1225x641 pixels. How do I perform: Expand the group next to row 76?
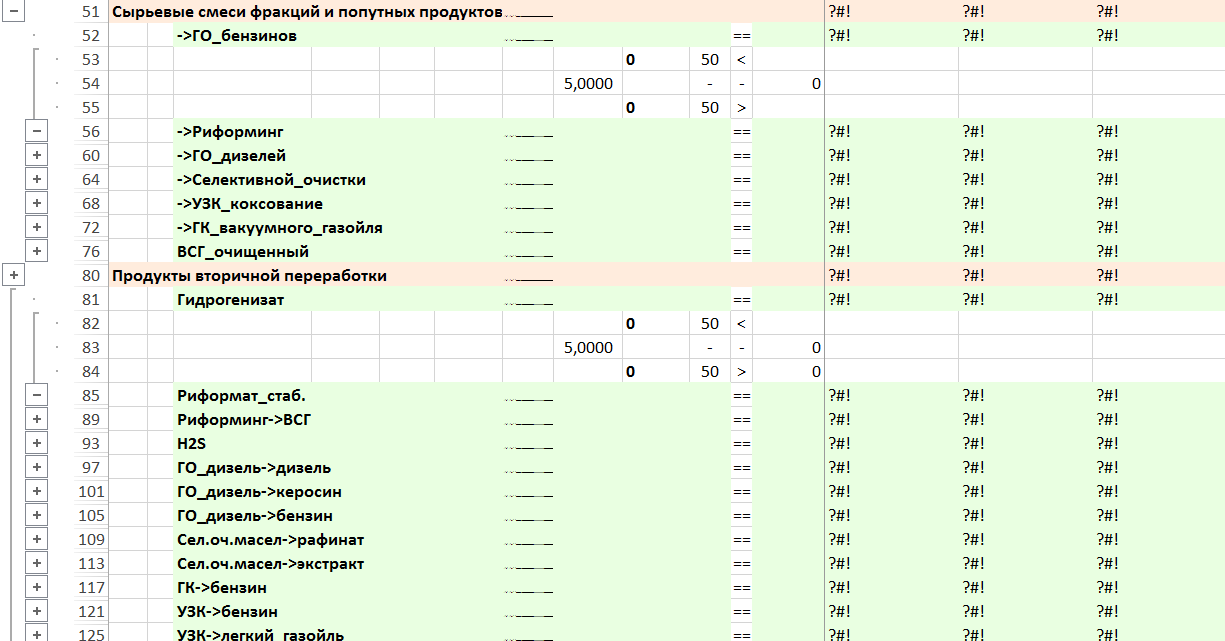pyautogui.click(x=36, y=251)
